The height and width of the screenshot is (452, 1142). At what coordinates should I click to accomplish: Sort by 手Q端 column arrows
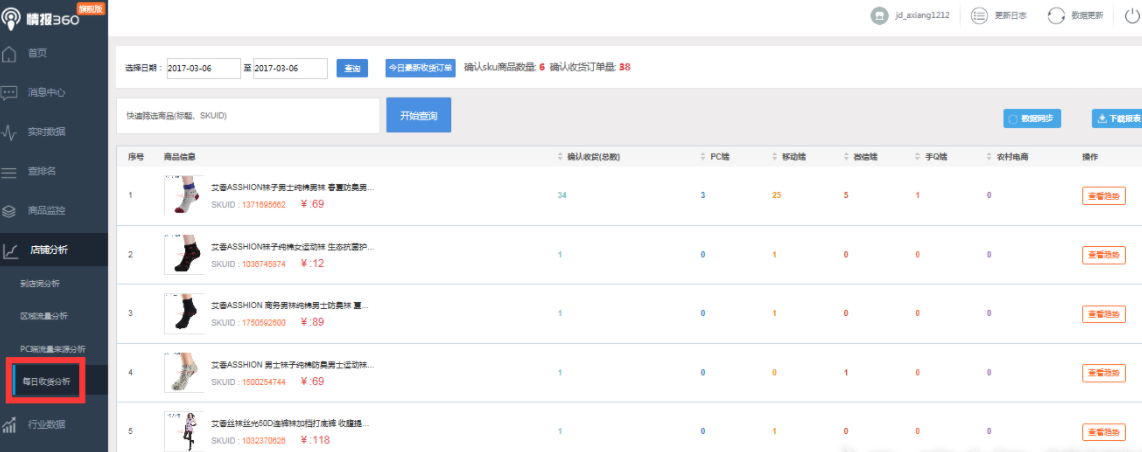pyautogui.click(x=917, y=156)
